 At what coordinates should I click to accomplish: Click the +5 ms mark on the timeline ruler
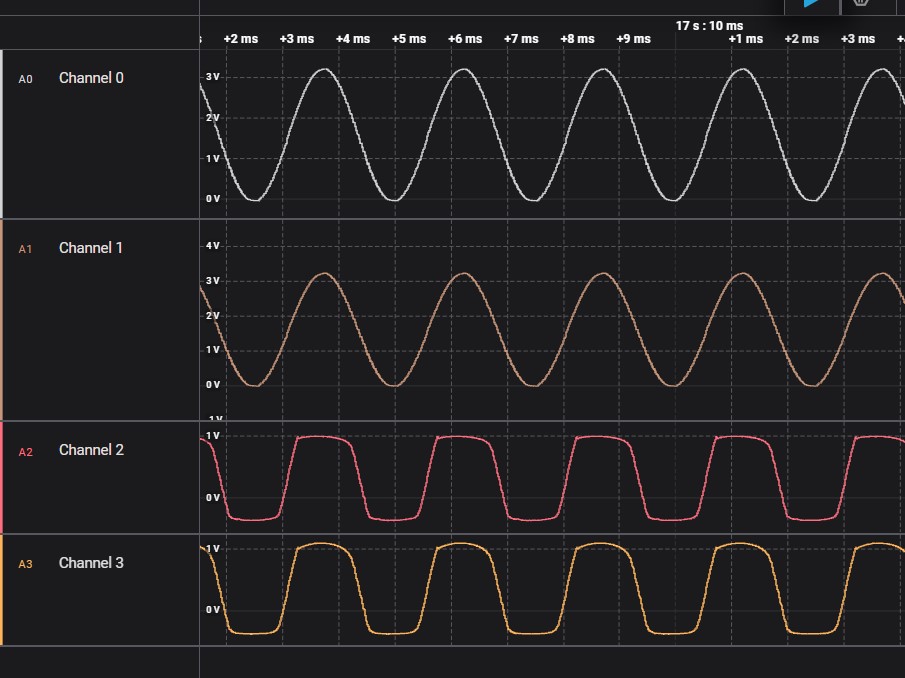pyautogui.click(x=408, y=38)
